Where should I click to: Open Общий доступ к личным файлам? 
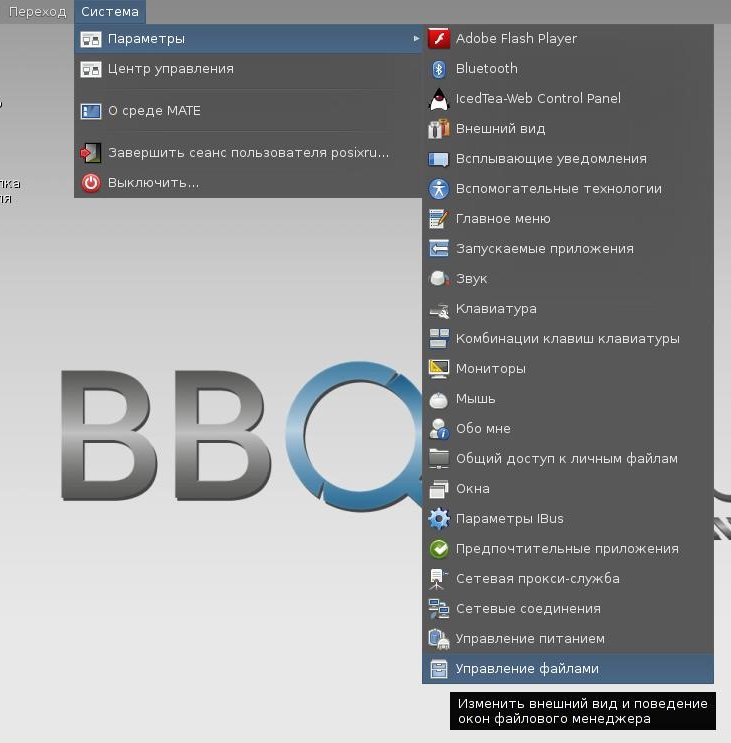[568, 459]
